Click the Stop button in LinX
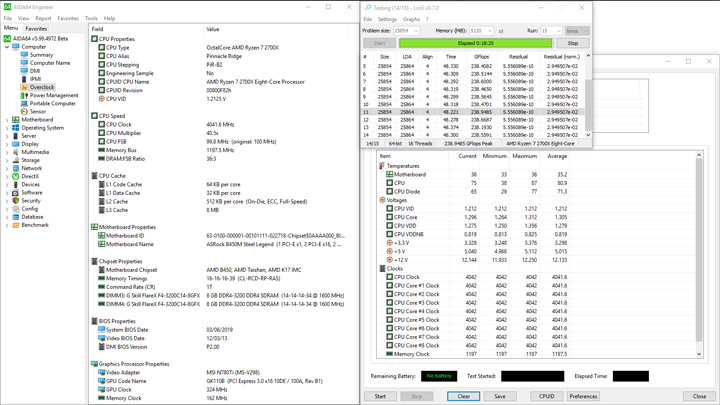The image size is (720, 405). [x=573, y=43]
